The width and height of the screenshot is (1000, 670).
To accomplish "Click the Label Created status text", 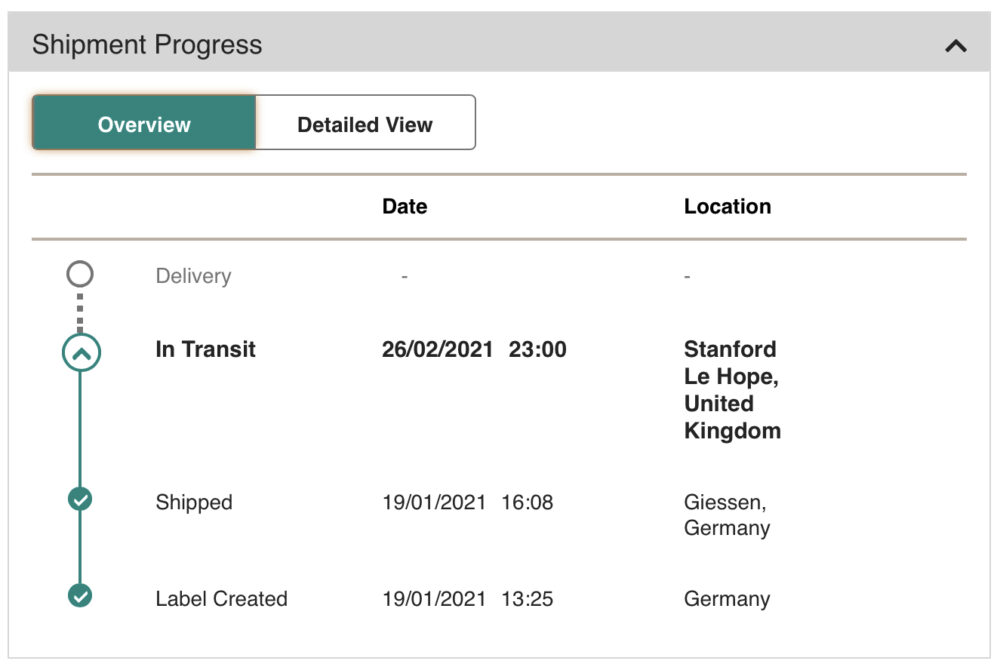I will point(221,599).
